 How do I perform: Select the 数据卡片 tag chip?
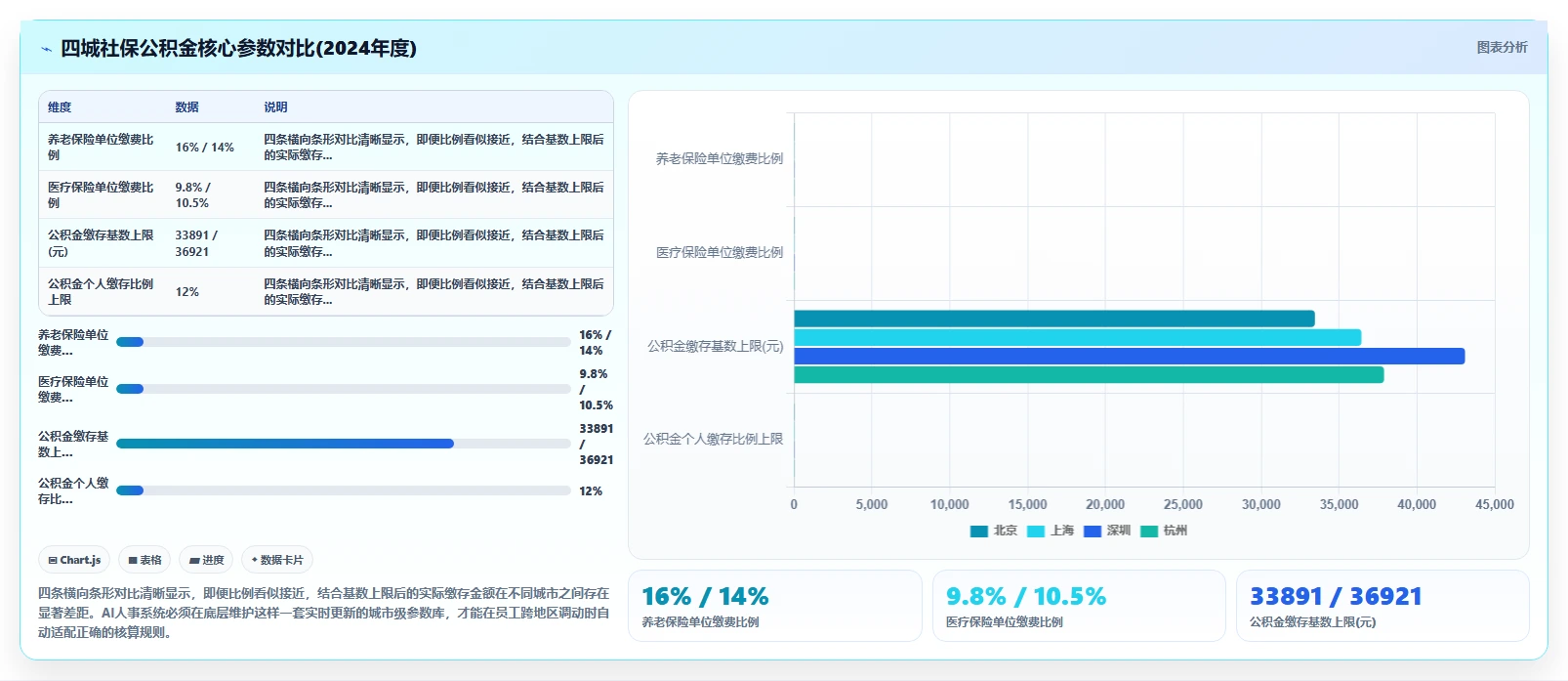click(x=277, y=560)
